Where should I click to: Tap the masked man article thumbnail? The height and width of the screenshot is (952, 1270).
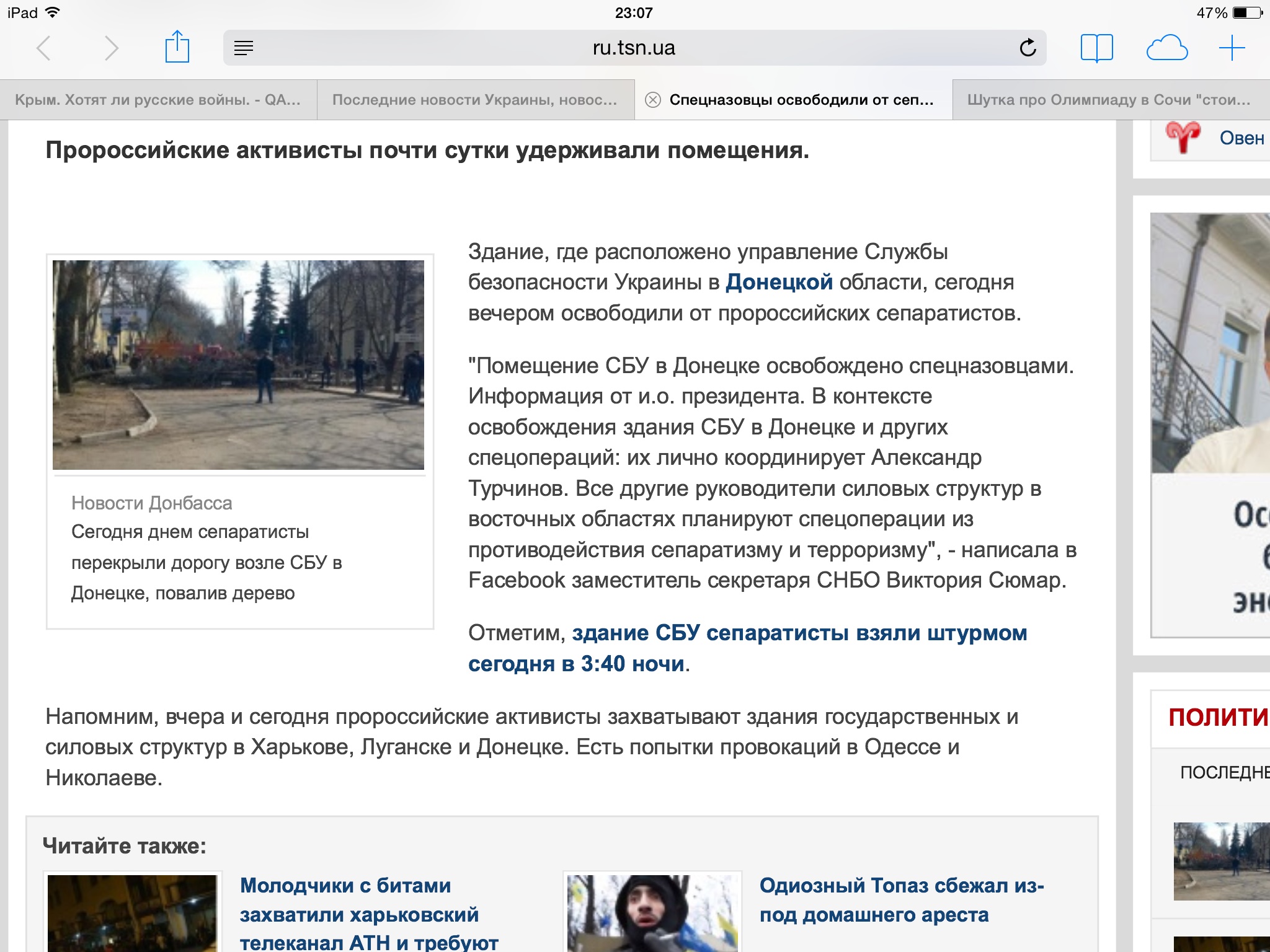click(652, 912)
